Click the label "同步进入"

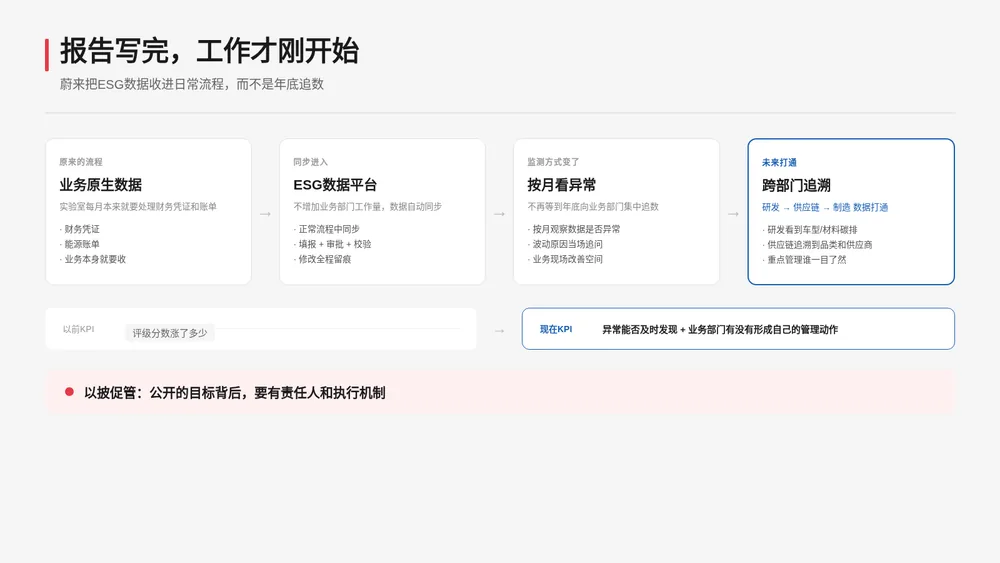tap(311, 162)
